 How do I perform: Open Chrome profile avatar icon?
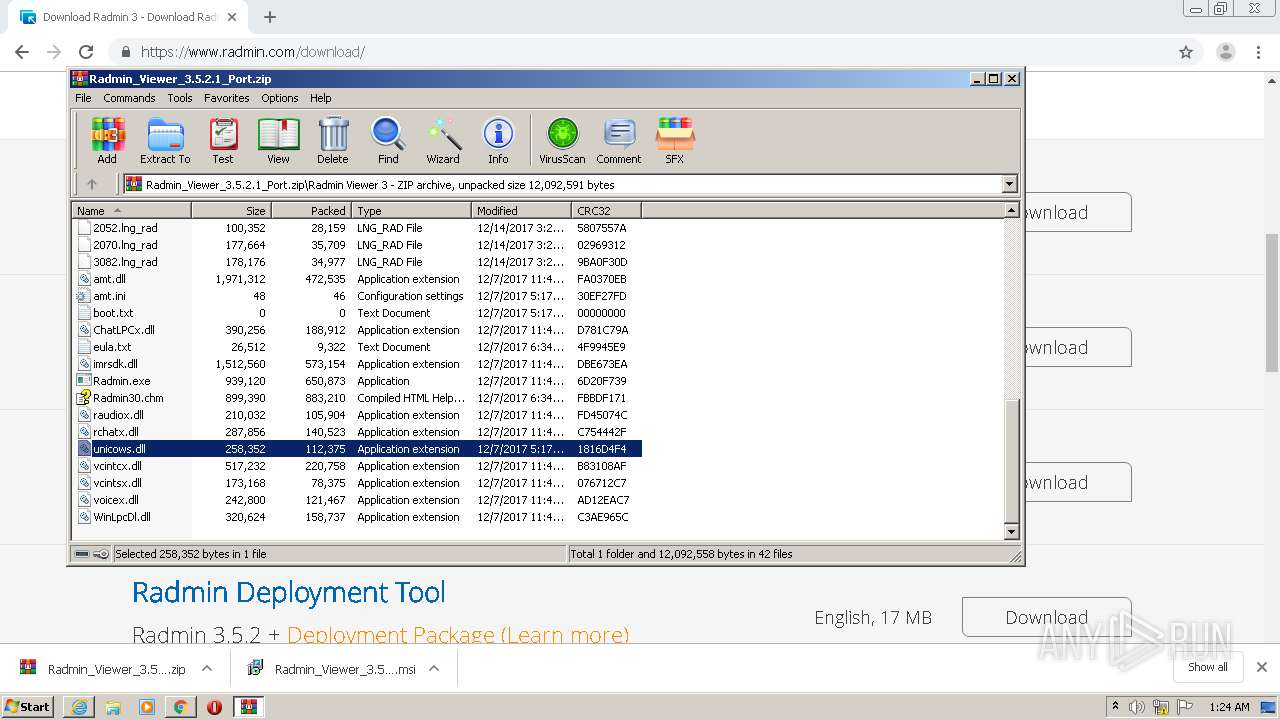(1225, 52)
